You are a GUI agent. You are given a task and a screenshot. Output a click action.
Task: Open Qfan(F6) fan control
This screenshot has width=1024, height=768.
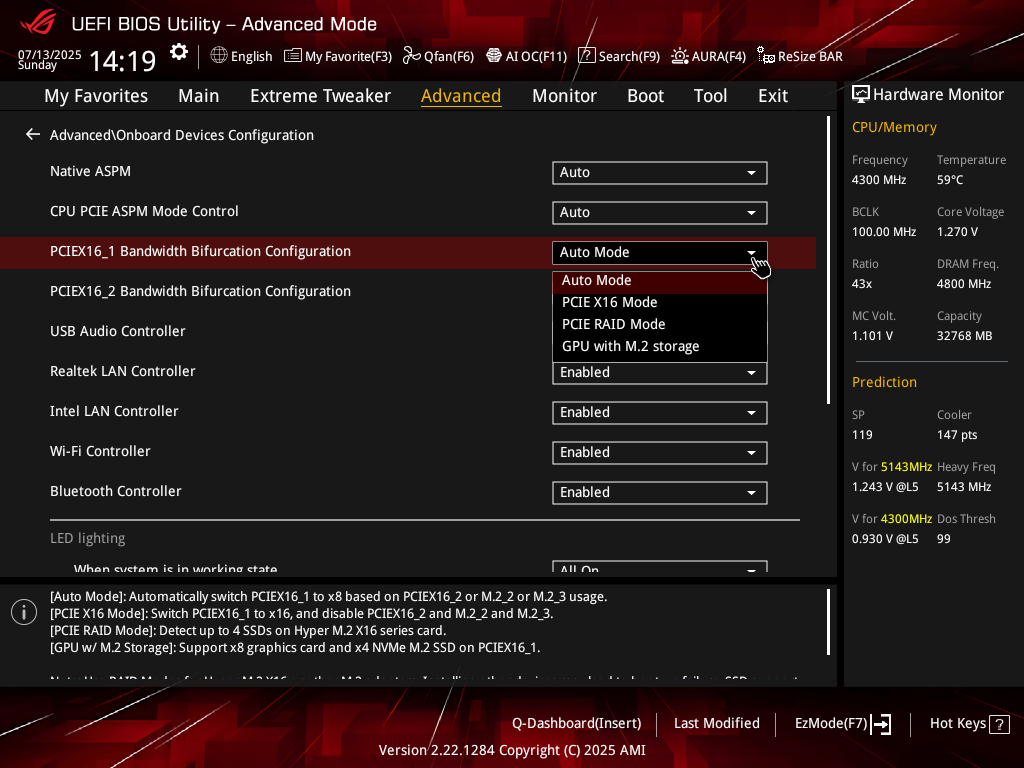tap(438, 56)
